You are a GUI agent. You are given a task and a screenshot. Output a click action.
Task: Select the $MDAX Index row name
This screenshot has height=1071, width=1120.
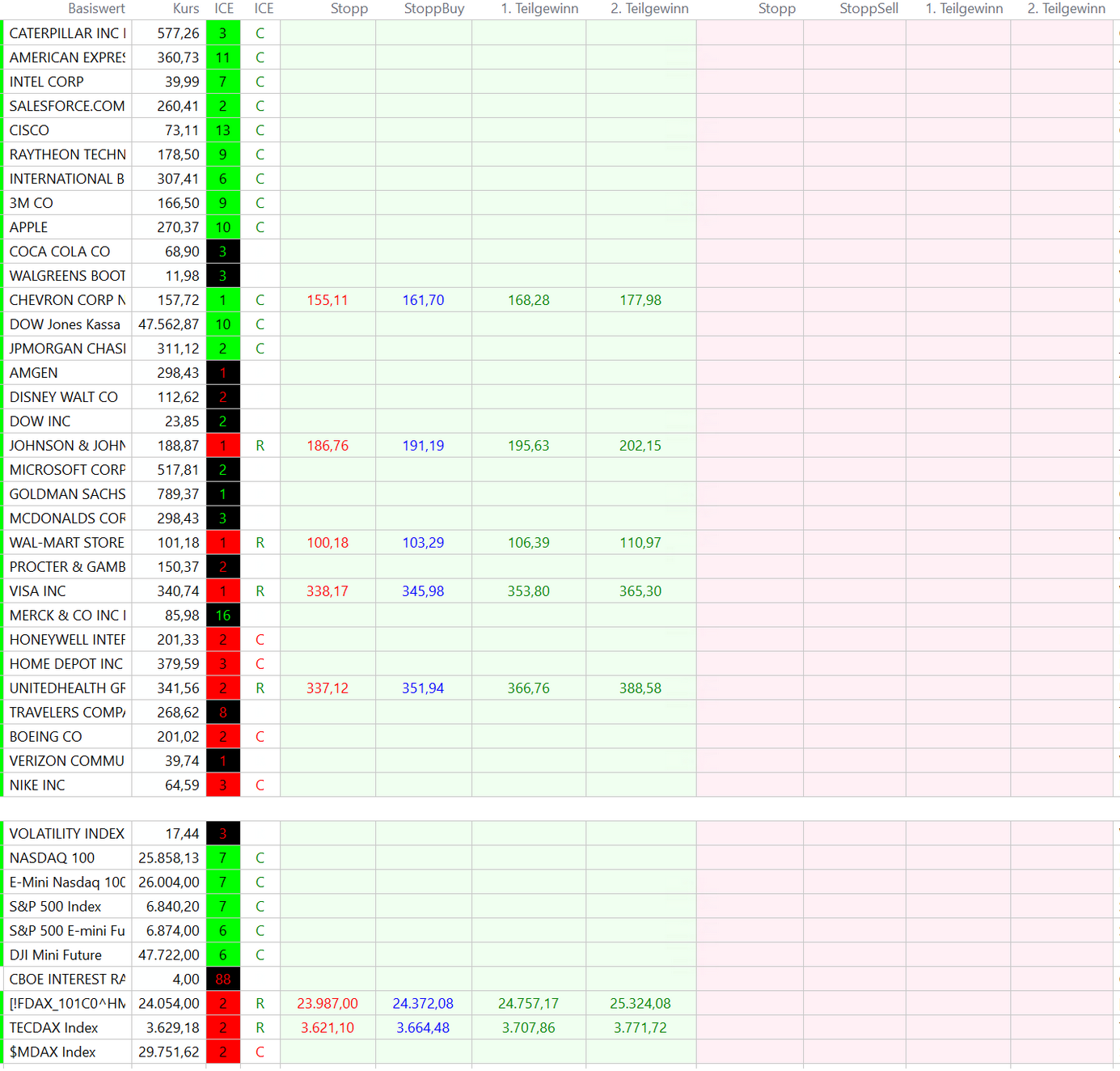[53, 1052]
